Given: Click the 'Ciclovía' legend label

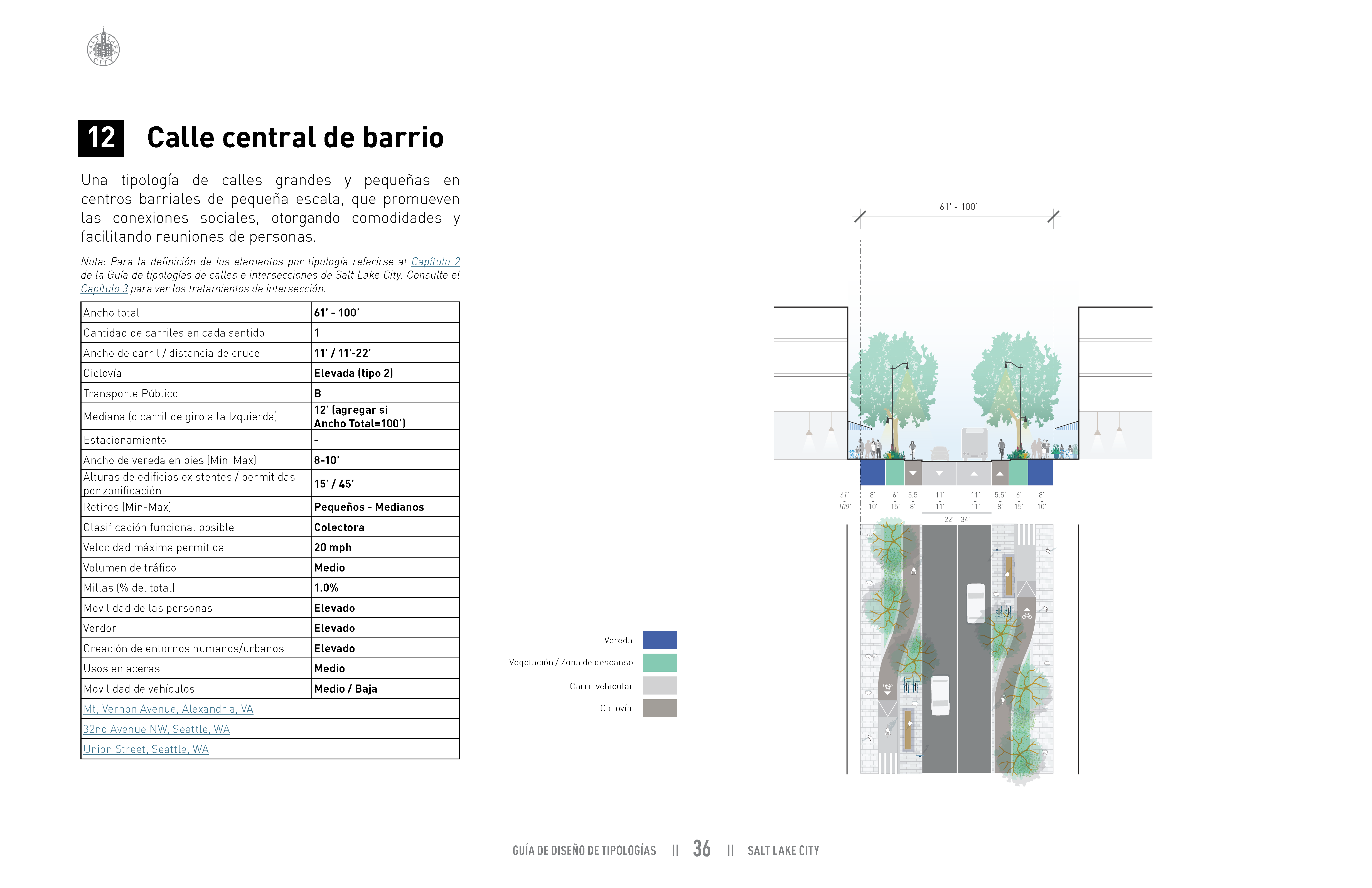Looking at the screenshot, I should pyautogui.click(x=616, y=709).
